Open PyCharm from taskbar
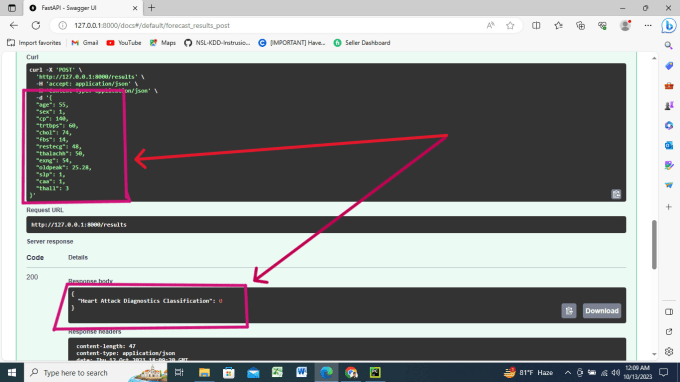This screenshot has height=382, width=680. [375, 372]
